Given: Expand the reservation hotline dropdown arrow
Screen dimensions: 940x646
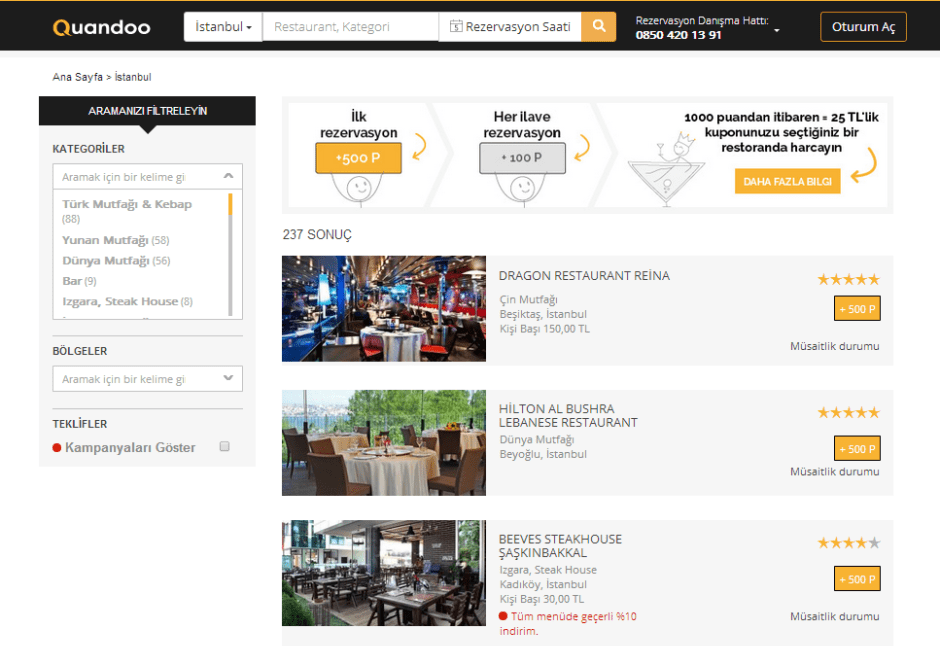Looking at the screenshot, I should (776, 31).
